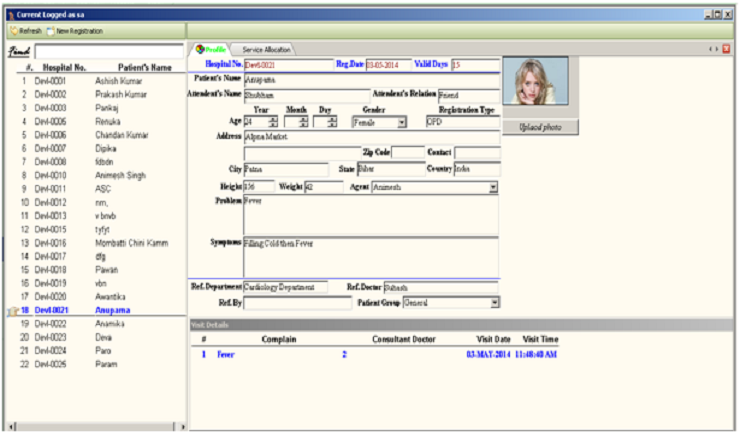Click the row indicator beside patient Anupama
Screen dimensions: 740x434
pyautogui.click(x=13, y=311)
